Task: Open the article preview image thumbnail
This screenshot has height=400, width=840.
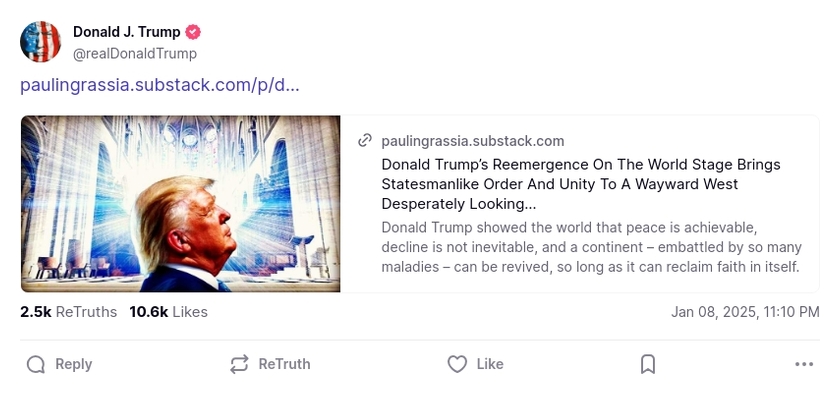Action: [x=181, y=204]
